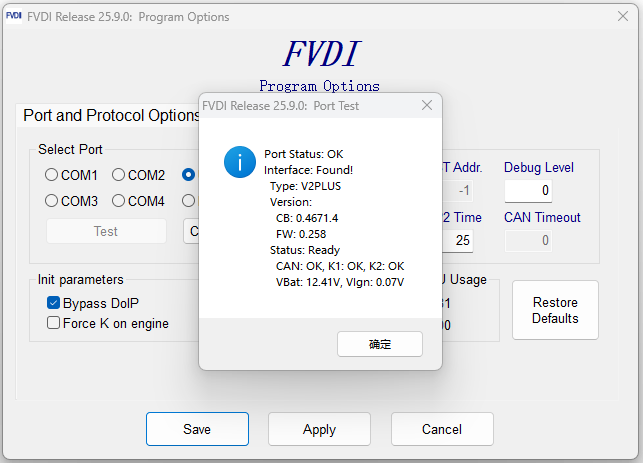Screen dimensions: 643x463
Task: Choose COM4 as the port
Action: pos(119,201)
